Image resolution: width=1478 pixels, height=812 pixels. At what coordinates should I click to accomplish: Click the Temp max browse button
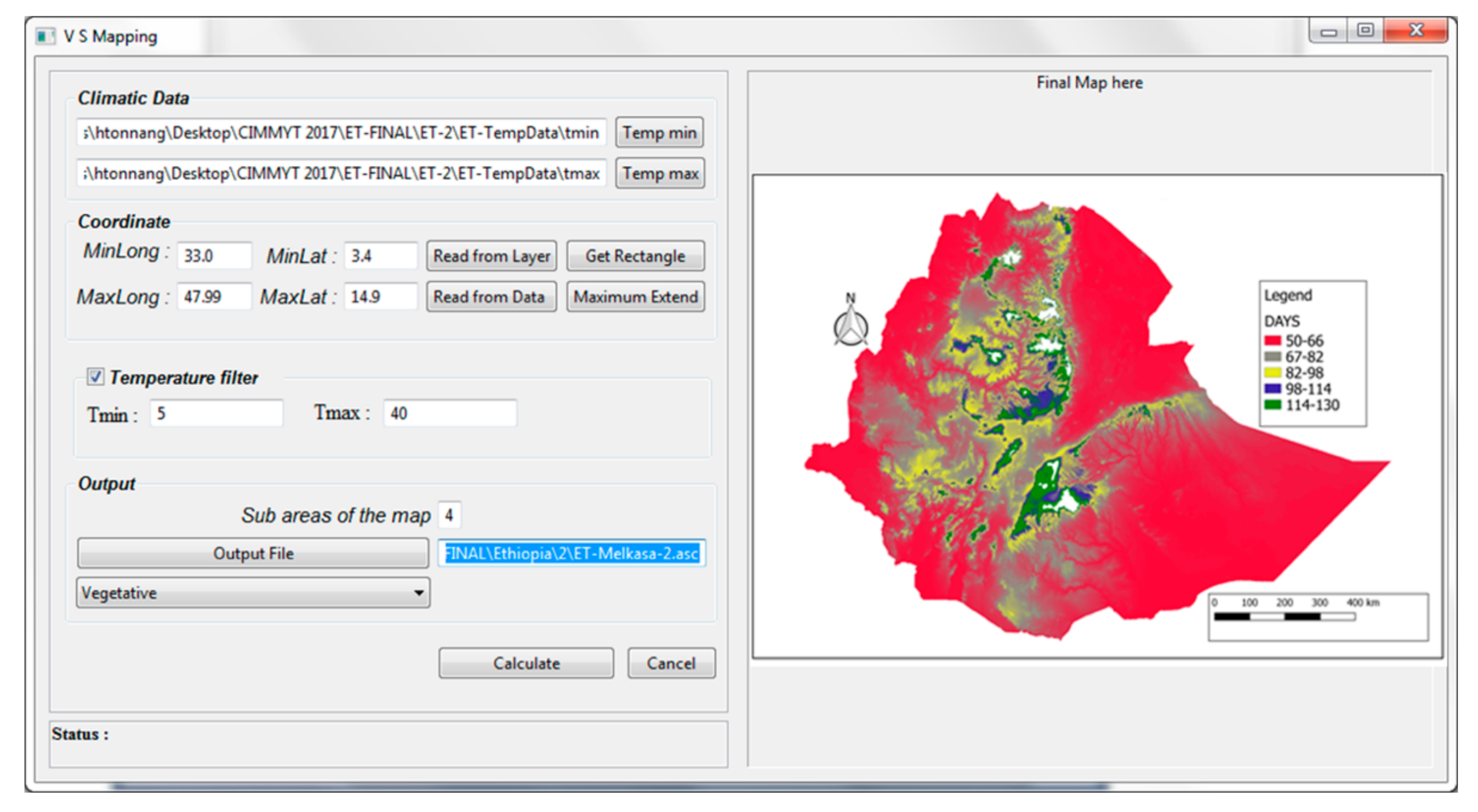660,173
